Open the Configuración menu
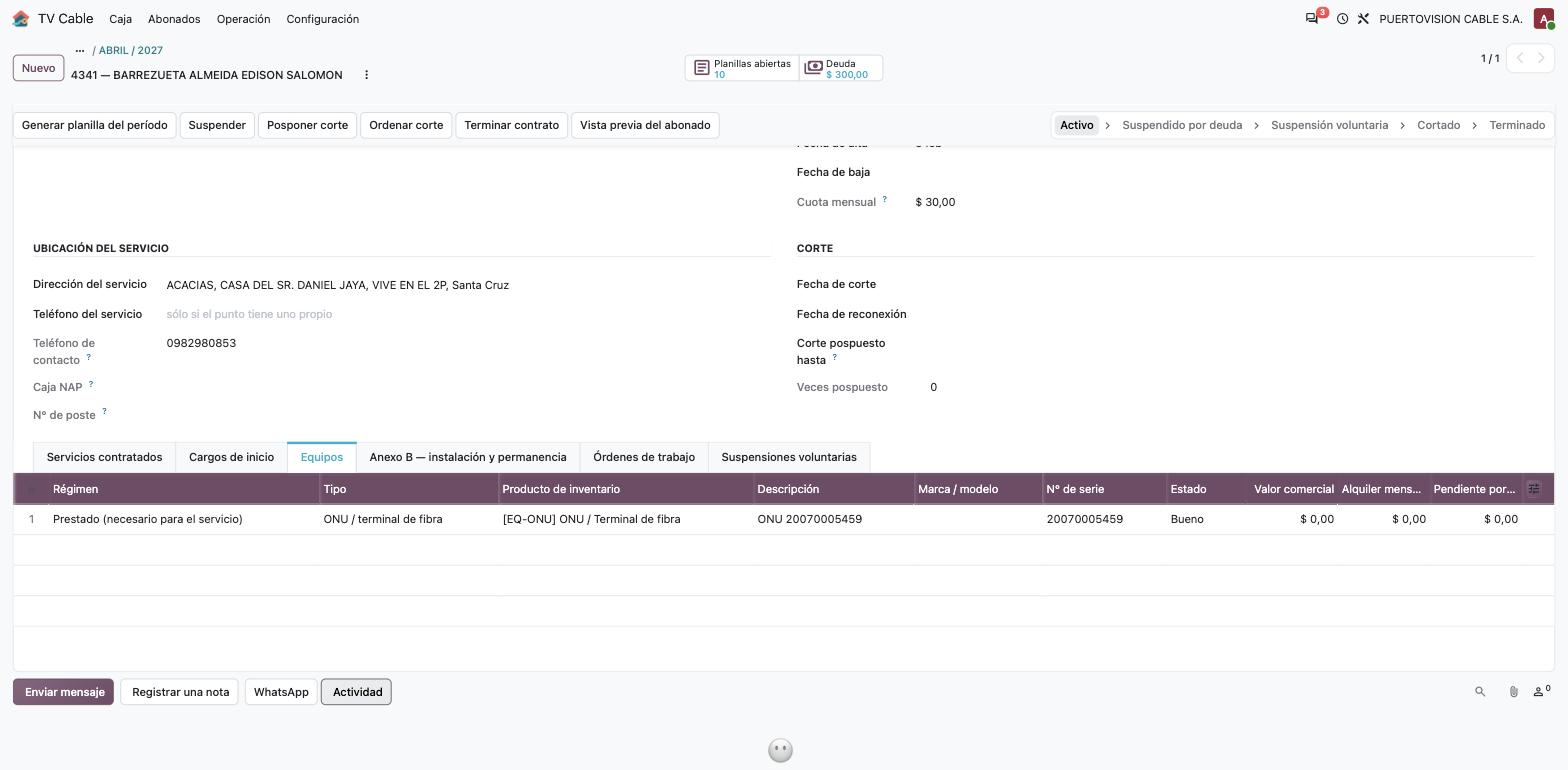The width and height of the screenshot is (1568, 770). click(322, 19)
